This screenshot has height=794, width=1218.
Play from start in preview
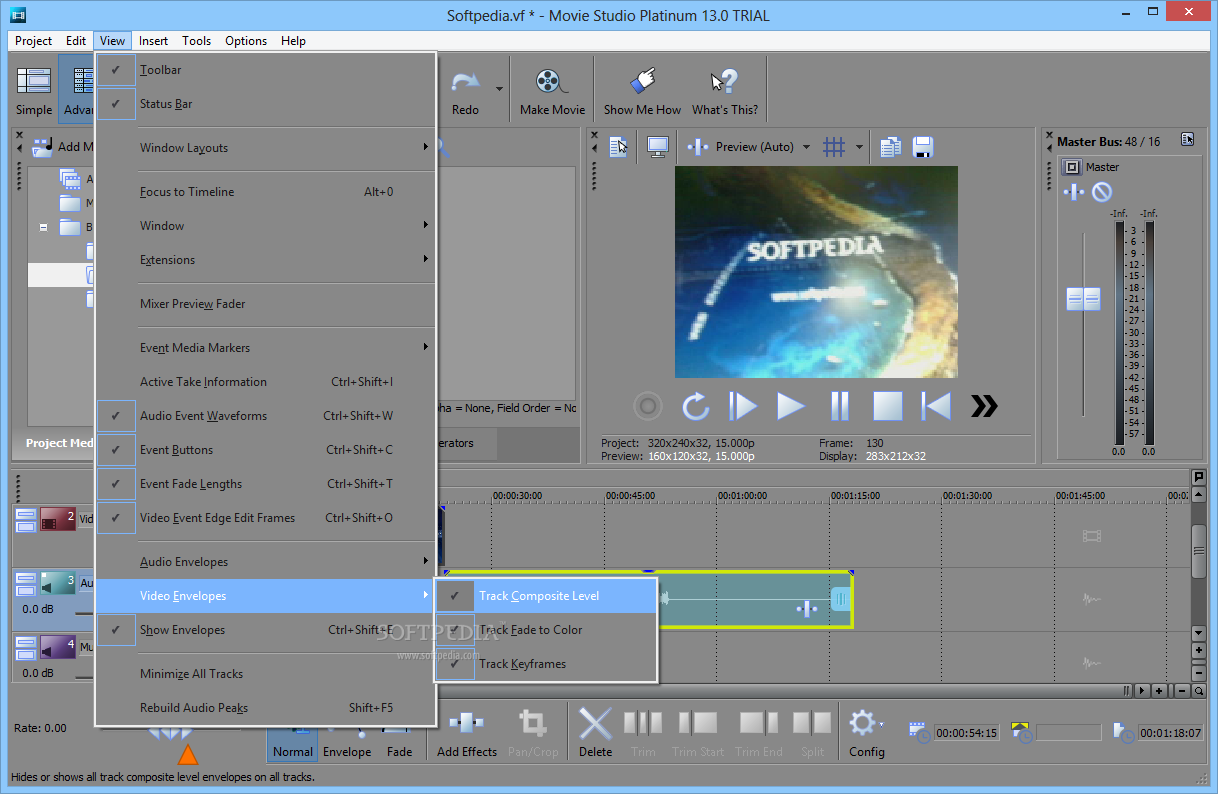point(743,406)
